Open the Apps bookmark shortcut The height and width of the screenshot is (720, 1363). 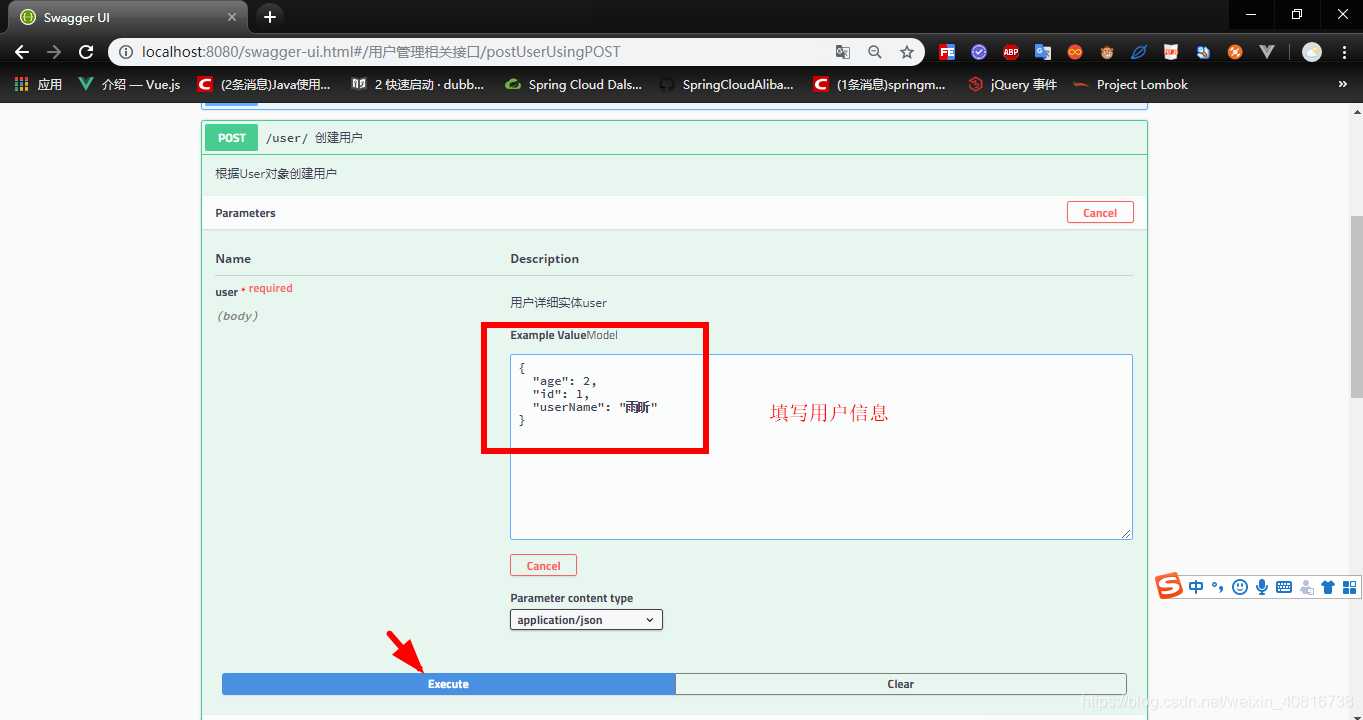[38, 85]
